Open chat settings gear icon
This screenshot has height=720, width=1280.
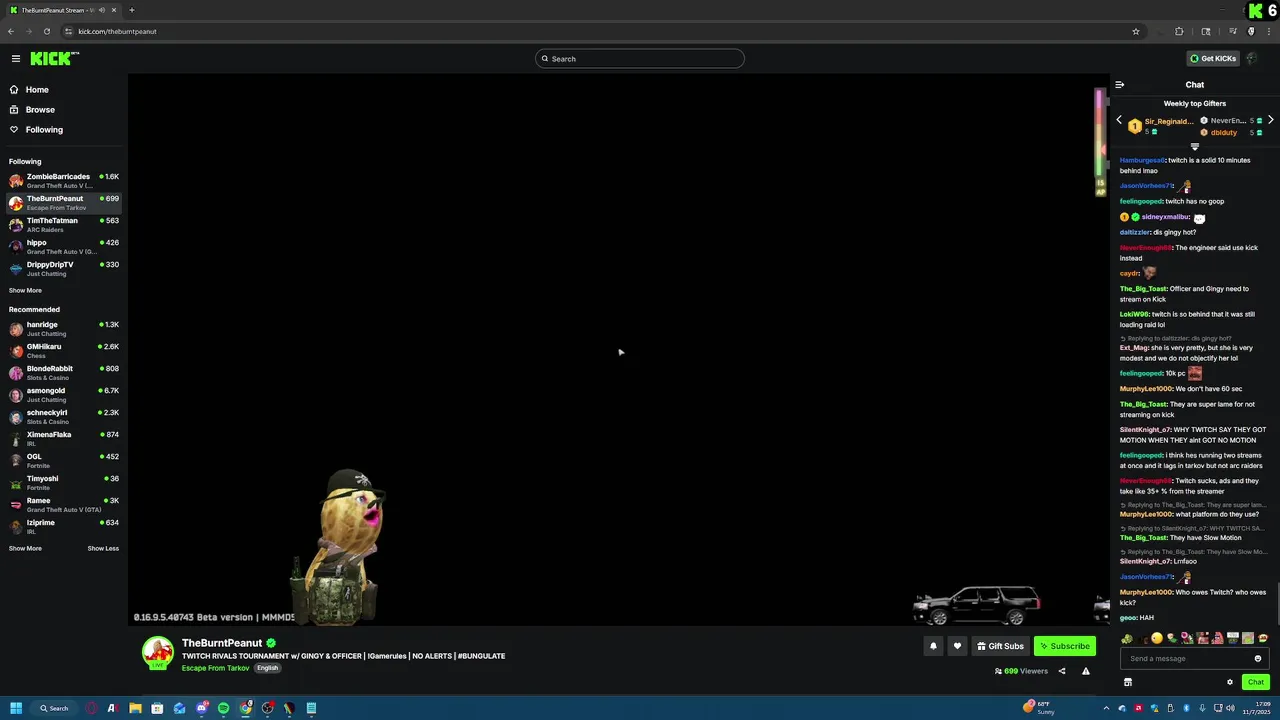1230,682
